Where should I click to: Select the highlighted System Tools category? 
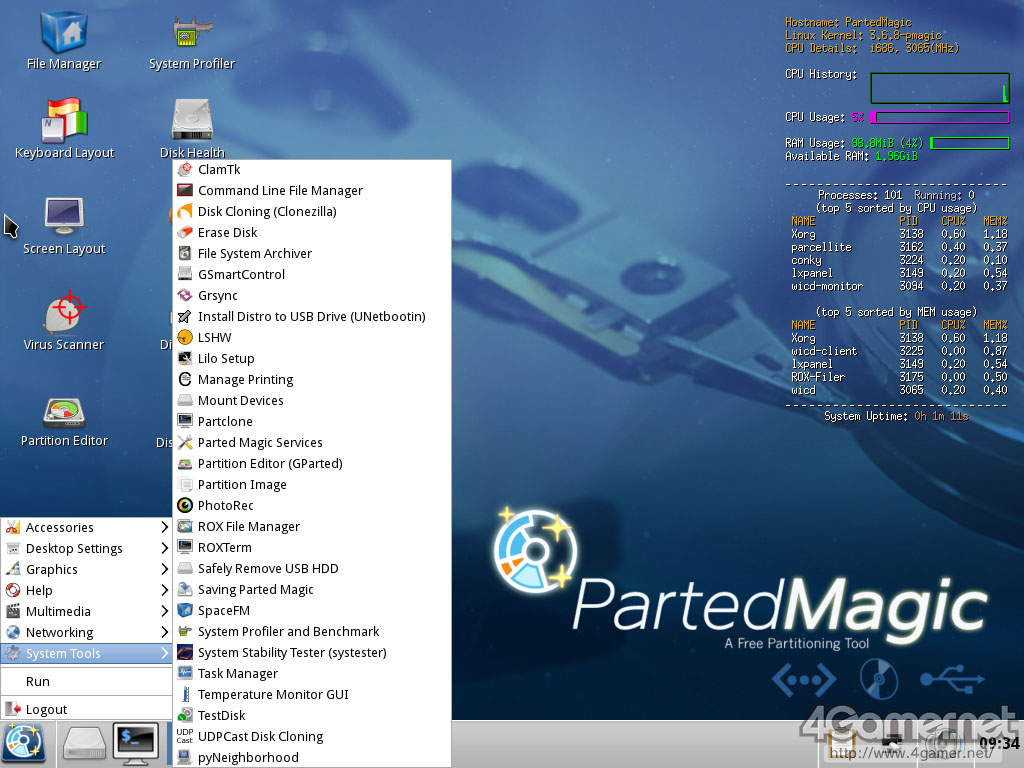click(x=86, y=653)
